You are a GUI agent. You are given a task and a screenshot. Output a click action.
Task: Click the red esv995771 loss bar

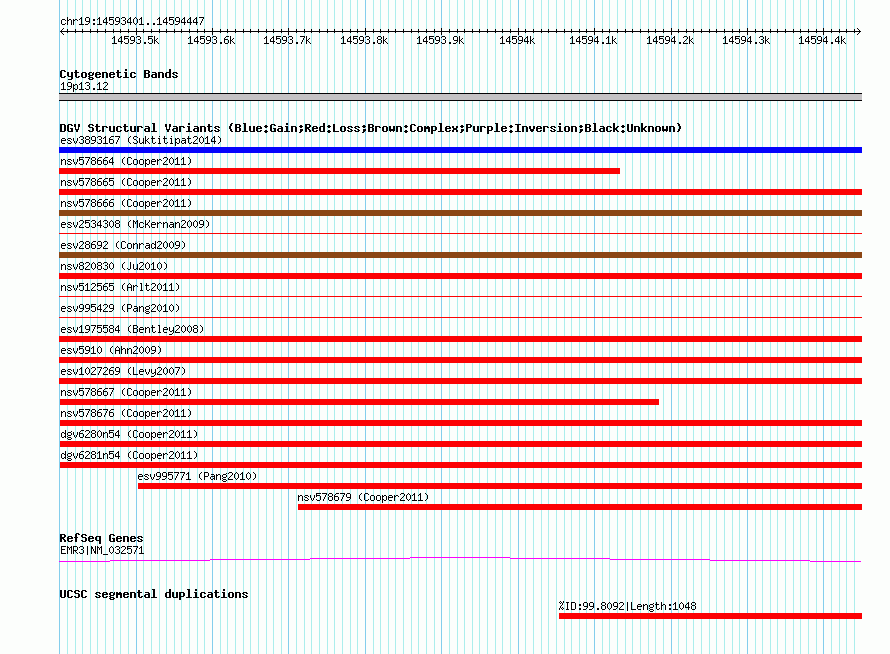pos(499,486)
